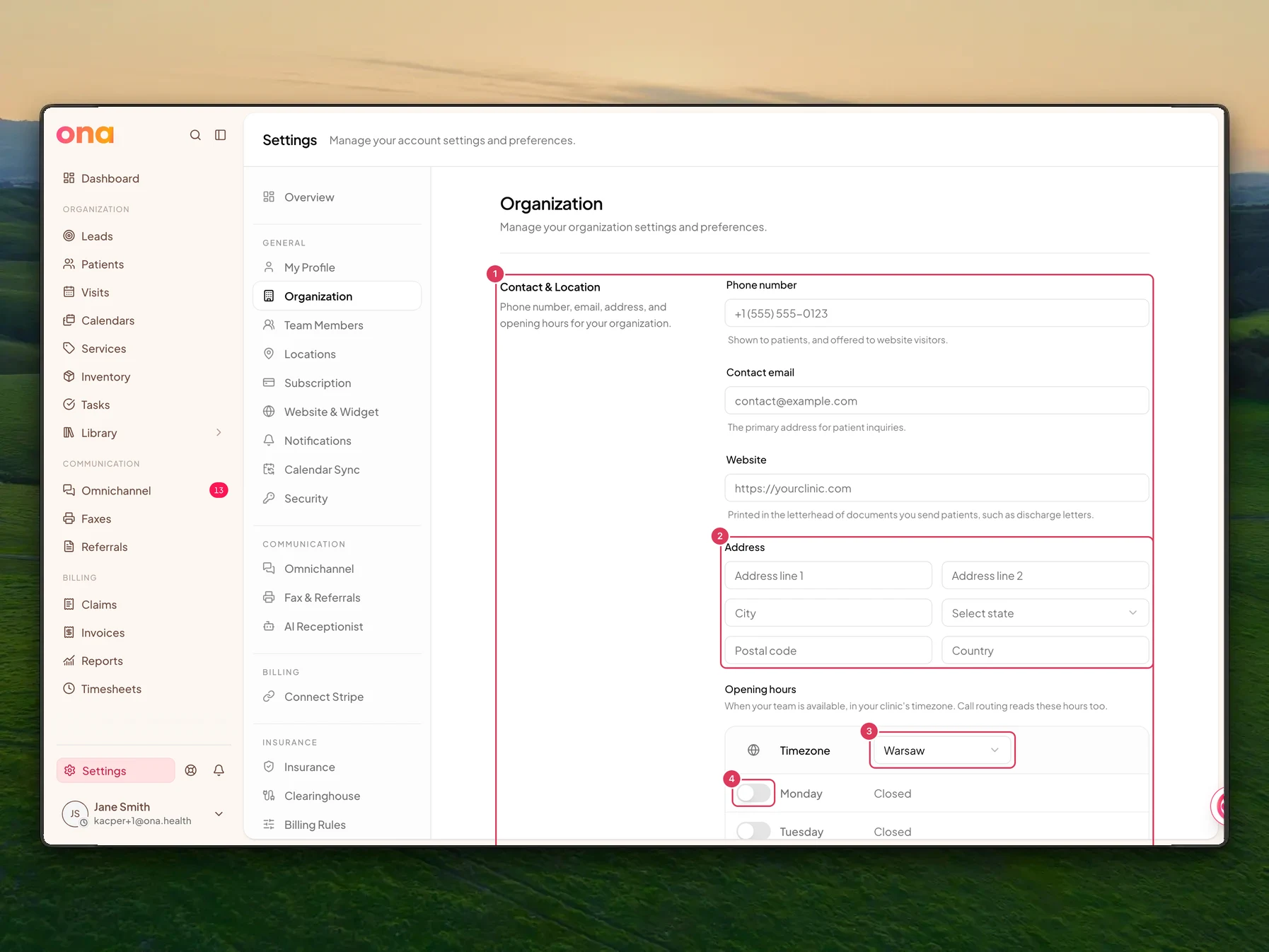Click the Address line 1 field
The width and height of the screenshot is (1269, 952).
(828, 576)
